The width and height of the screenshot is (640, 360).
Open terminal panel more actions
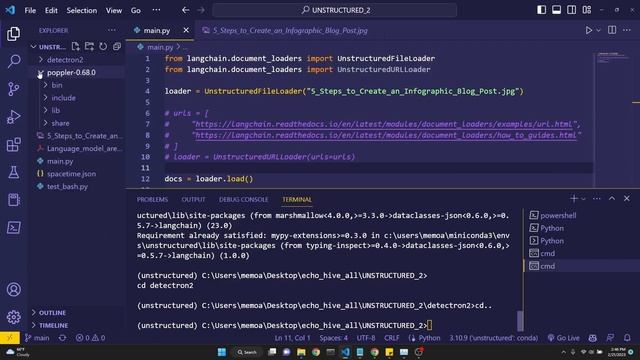coord(597,198)
